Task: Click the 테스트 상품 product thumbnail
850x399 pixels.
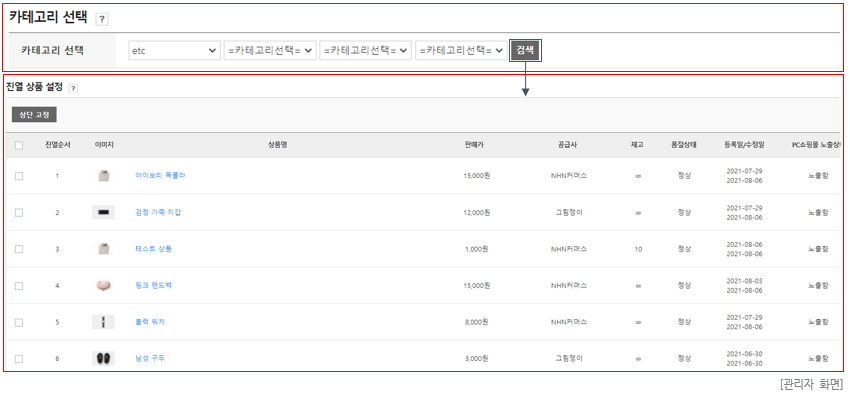Action: pyautogui.click(x=104, y=249)
